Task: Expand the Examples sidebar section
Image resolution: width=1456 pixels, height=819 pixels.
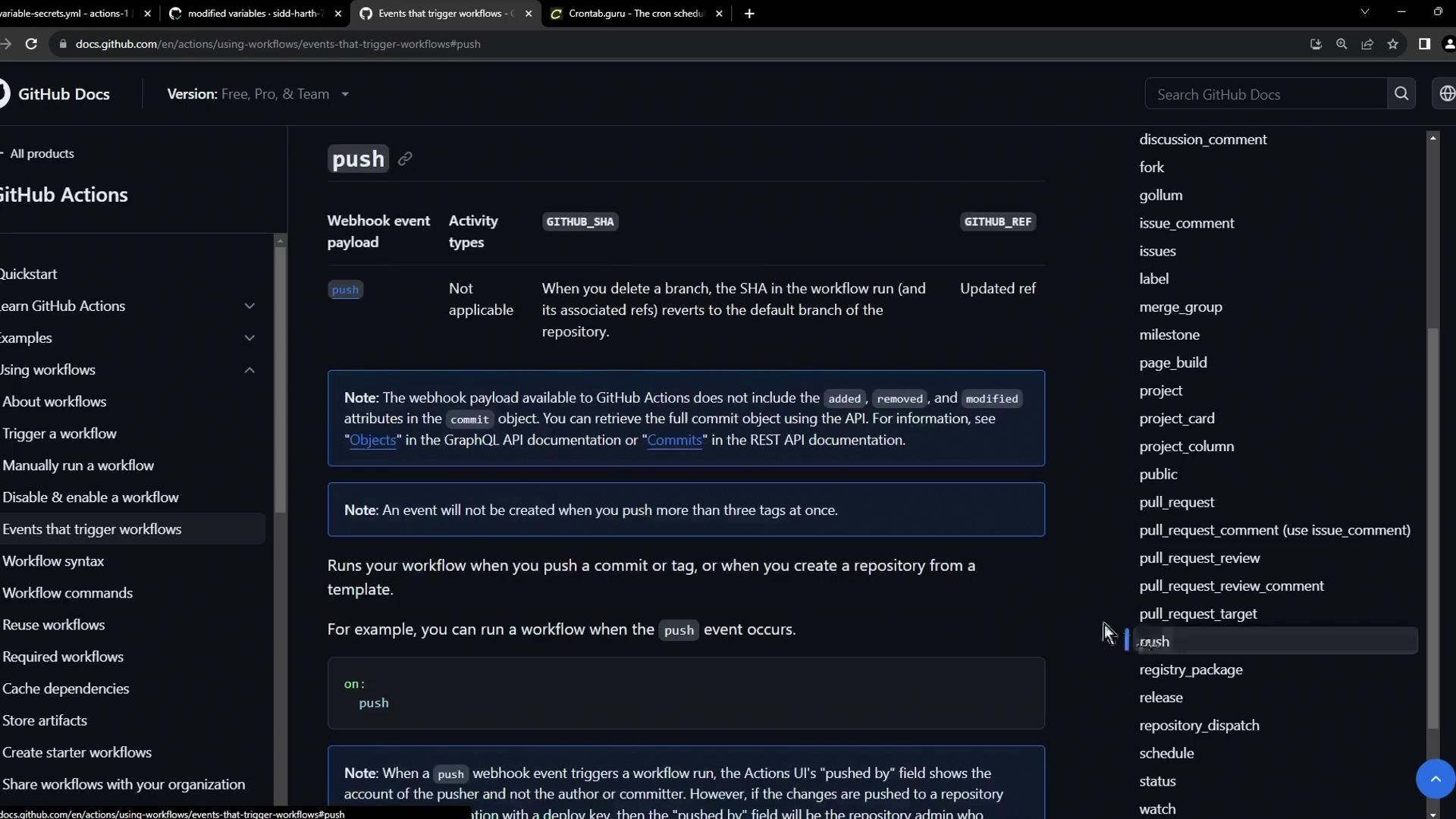Action: point(249,338)
